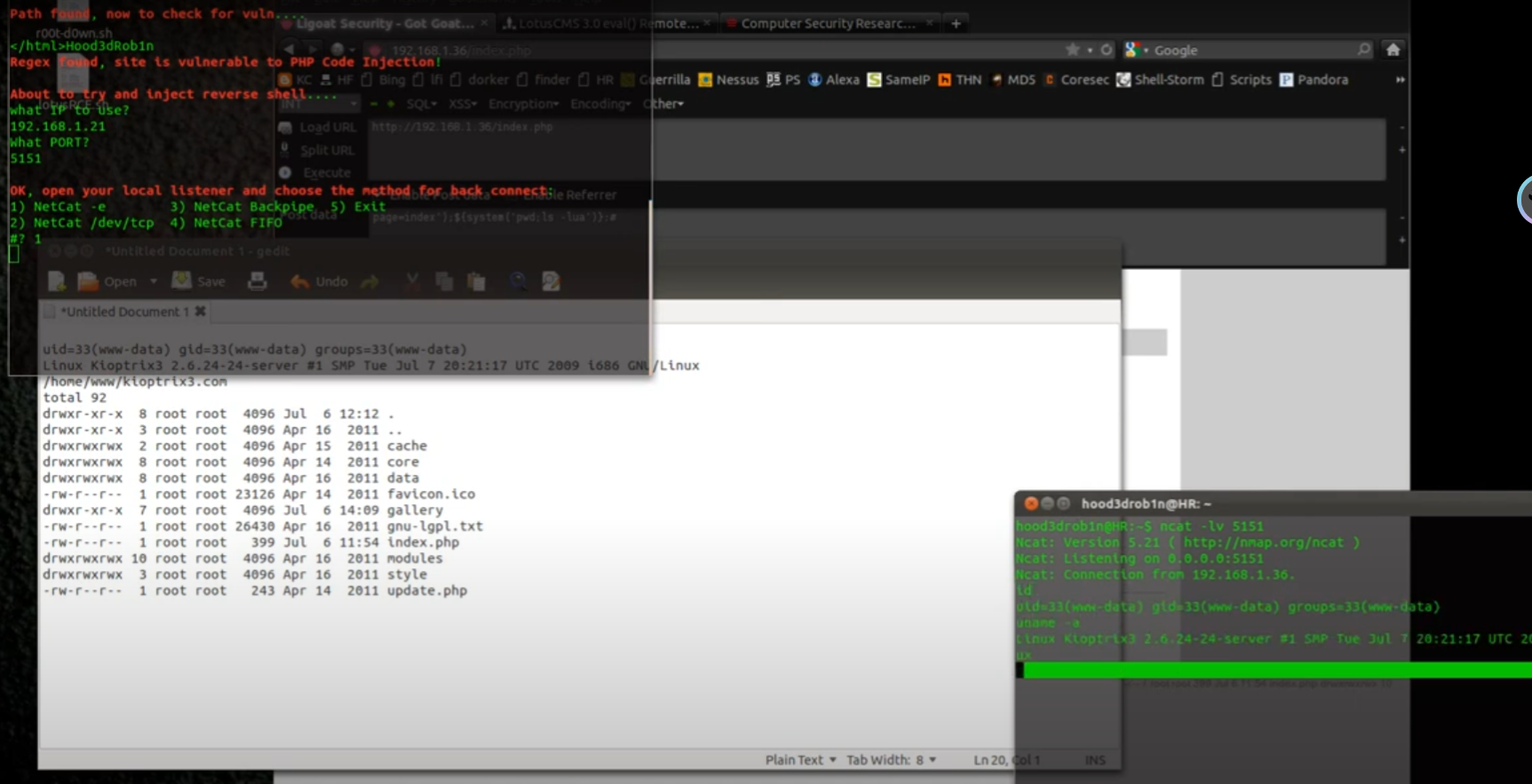1532x784 pixels.
Task: Click INS indicator in gedit status bar
Action: tap(1095, 760)
